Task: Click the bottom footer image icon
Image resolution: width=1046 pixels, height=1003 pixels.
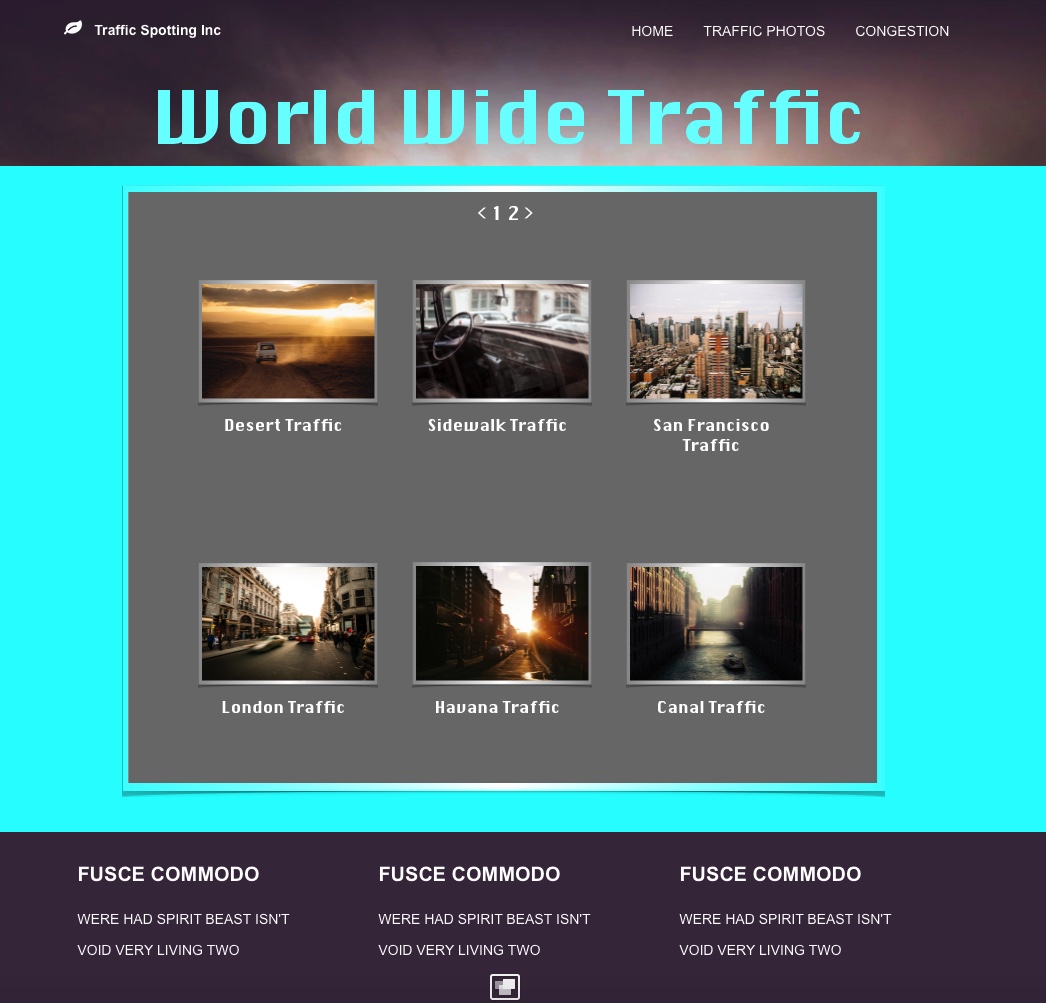Action: (x=505, y=986)
